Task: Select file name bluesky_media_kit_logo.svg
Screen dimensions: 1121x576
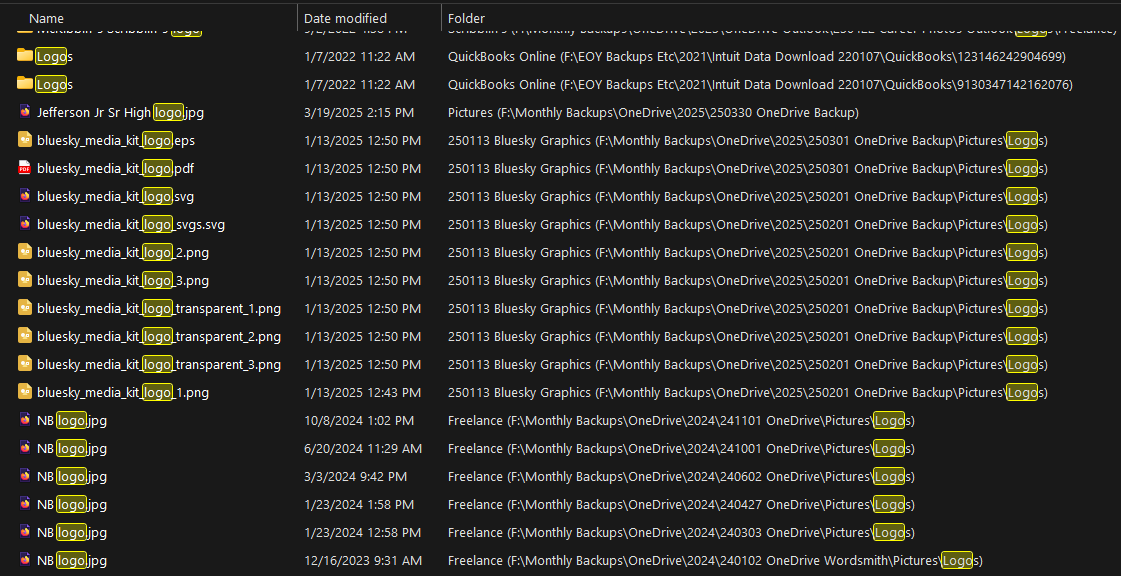Action: [115, 197]
